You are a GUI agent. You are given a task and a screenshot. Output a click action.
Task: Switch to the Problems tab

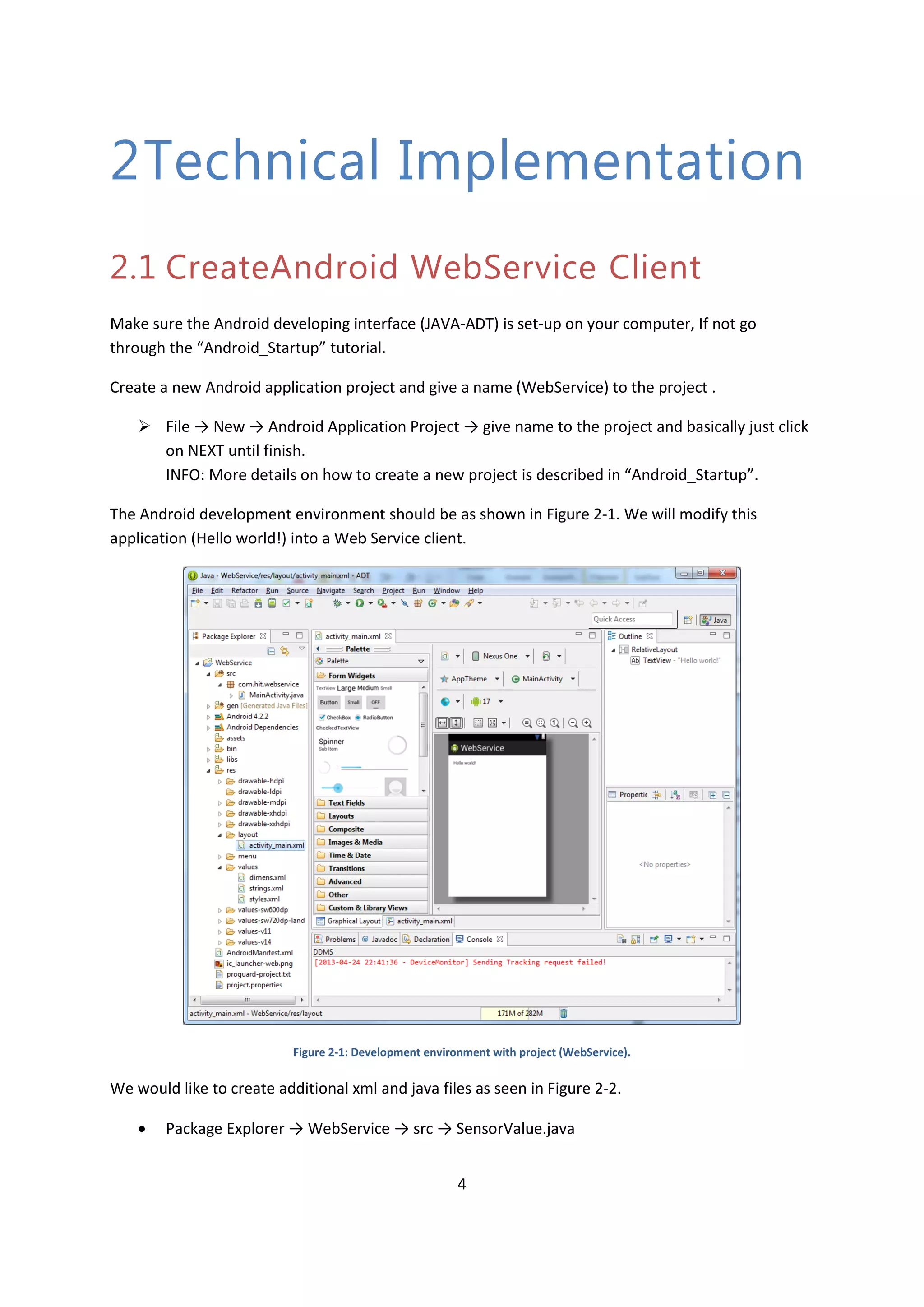point(335,939)
